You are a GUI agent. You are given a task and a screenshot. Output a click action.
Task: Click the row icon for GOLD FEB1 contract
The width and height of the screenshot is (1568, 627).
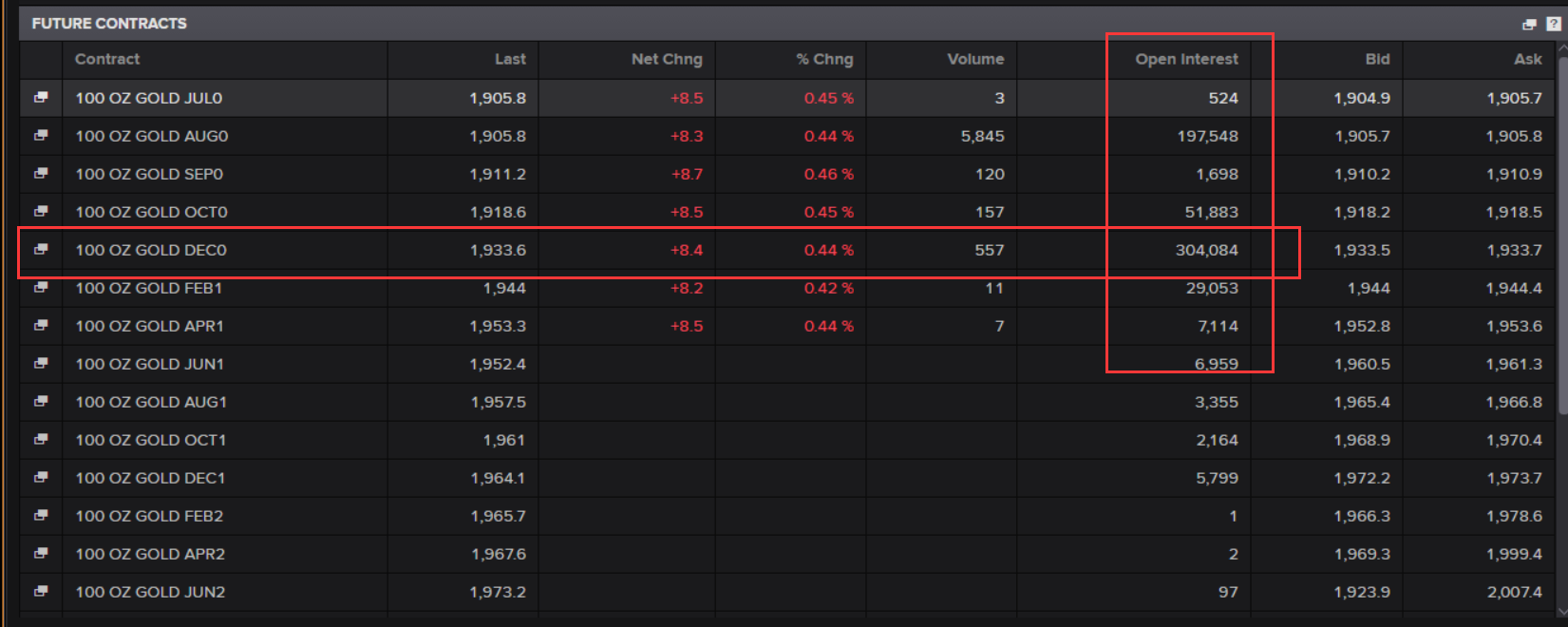41,288
